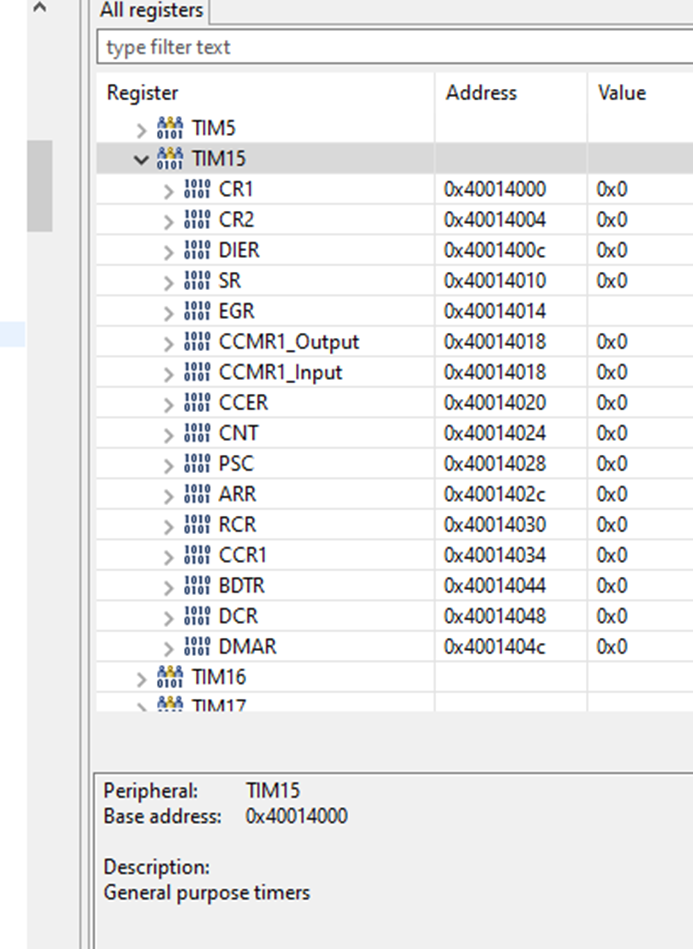Click the EGR register icon
Screen dimensions: 693x949
tap(197, 310)
